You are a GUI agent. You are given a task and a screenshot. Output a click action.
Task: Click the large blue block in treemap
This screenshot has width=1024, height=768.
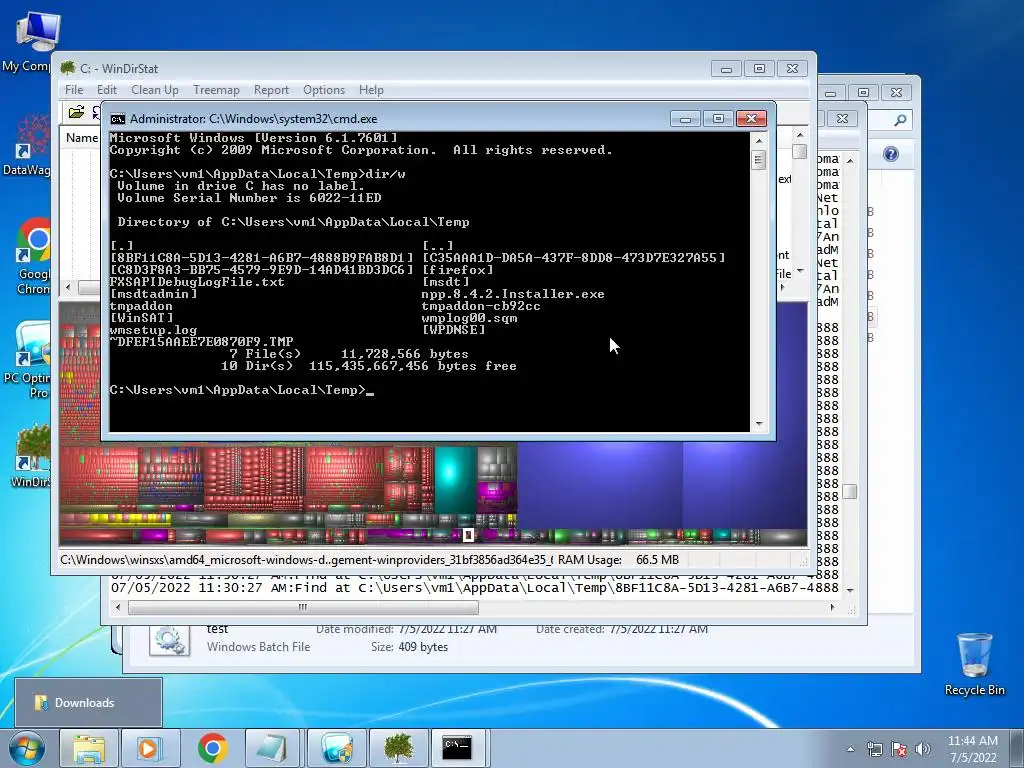pyautogui.click(x=600, y=483)
